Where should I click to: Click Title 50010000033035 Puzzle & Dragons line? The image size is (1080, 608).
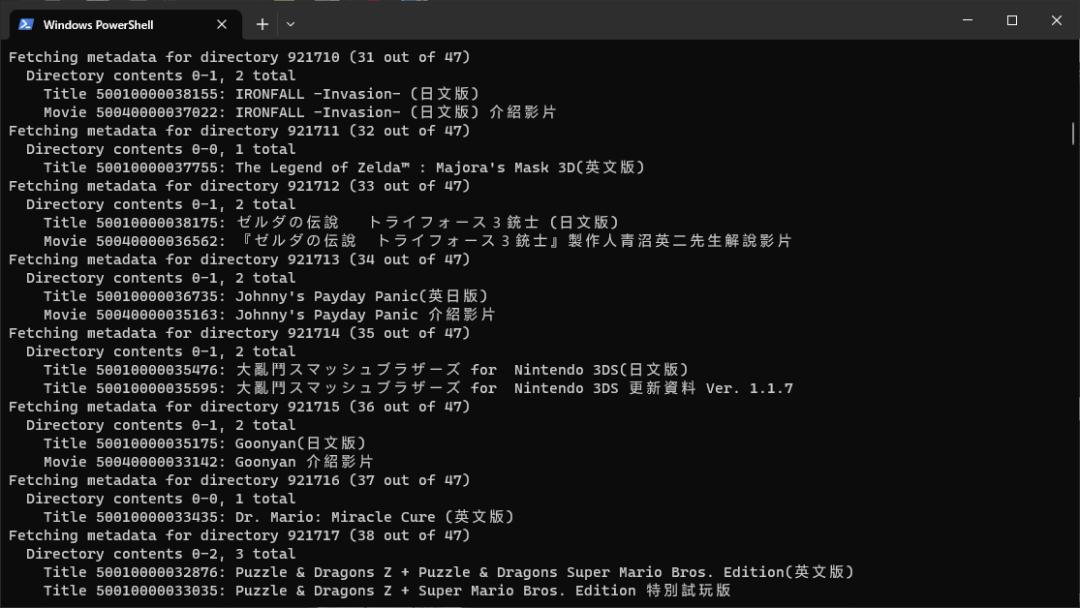[x=387, y=591]
